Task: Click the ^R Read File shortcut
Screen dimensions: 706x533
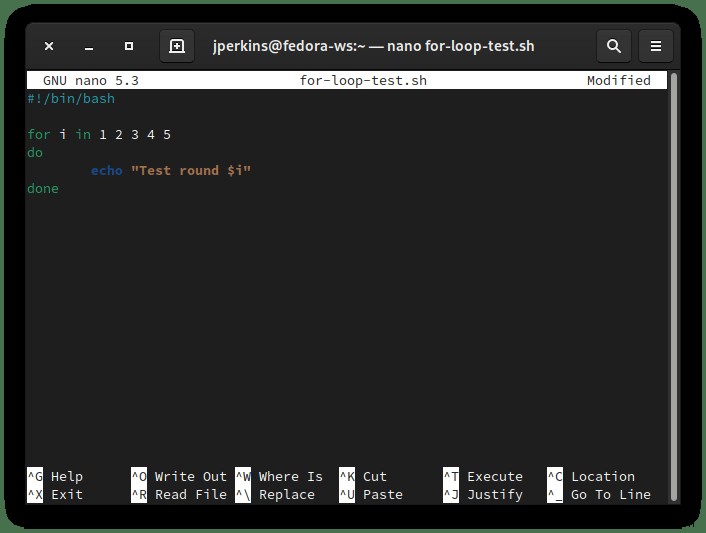Action: [x=179, y=494]
